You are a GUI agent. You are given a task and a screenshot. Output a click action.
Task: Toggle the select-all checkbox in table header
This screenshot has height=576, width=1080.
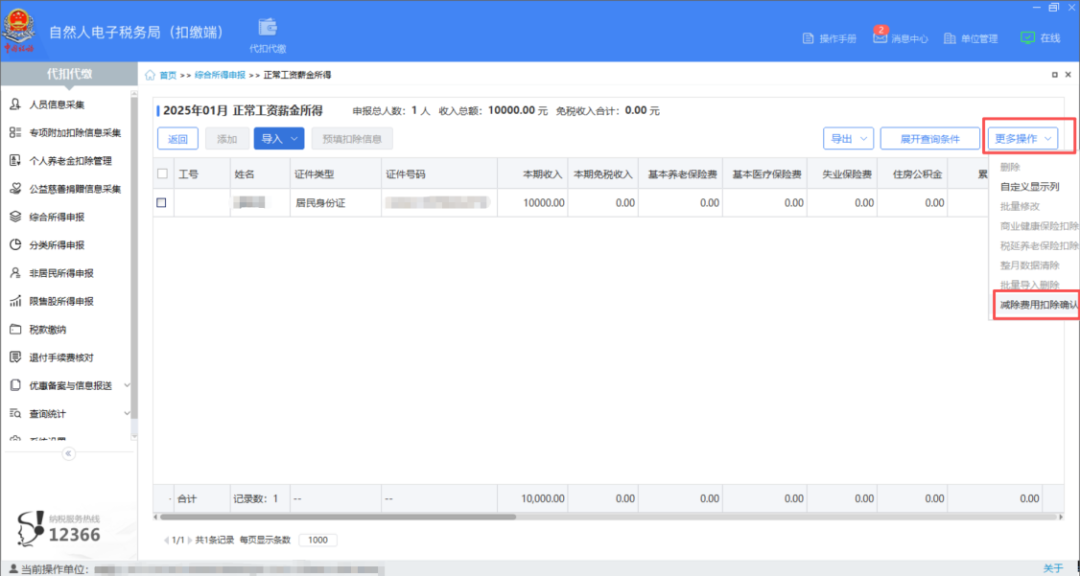point(162,174)
